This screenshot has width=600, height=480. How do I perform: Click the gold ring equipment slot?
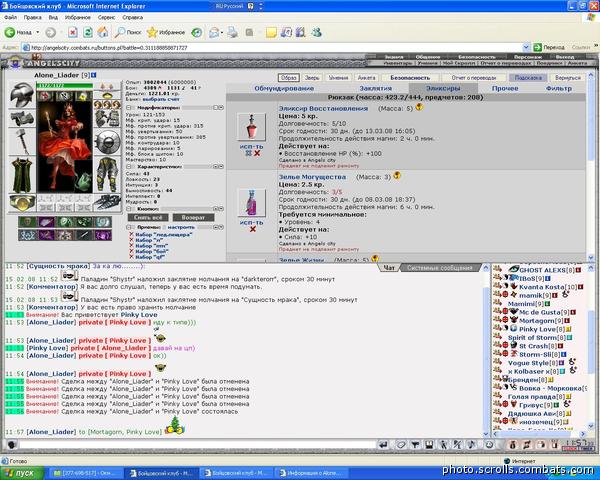click(x=22, y=202)
